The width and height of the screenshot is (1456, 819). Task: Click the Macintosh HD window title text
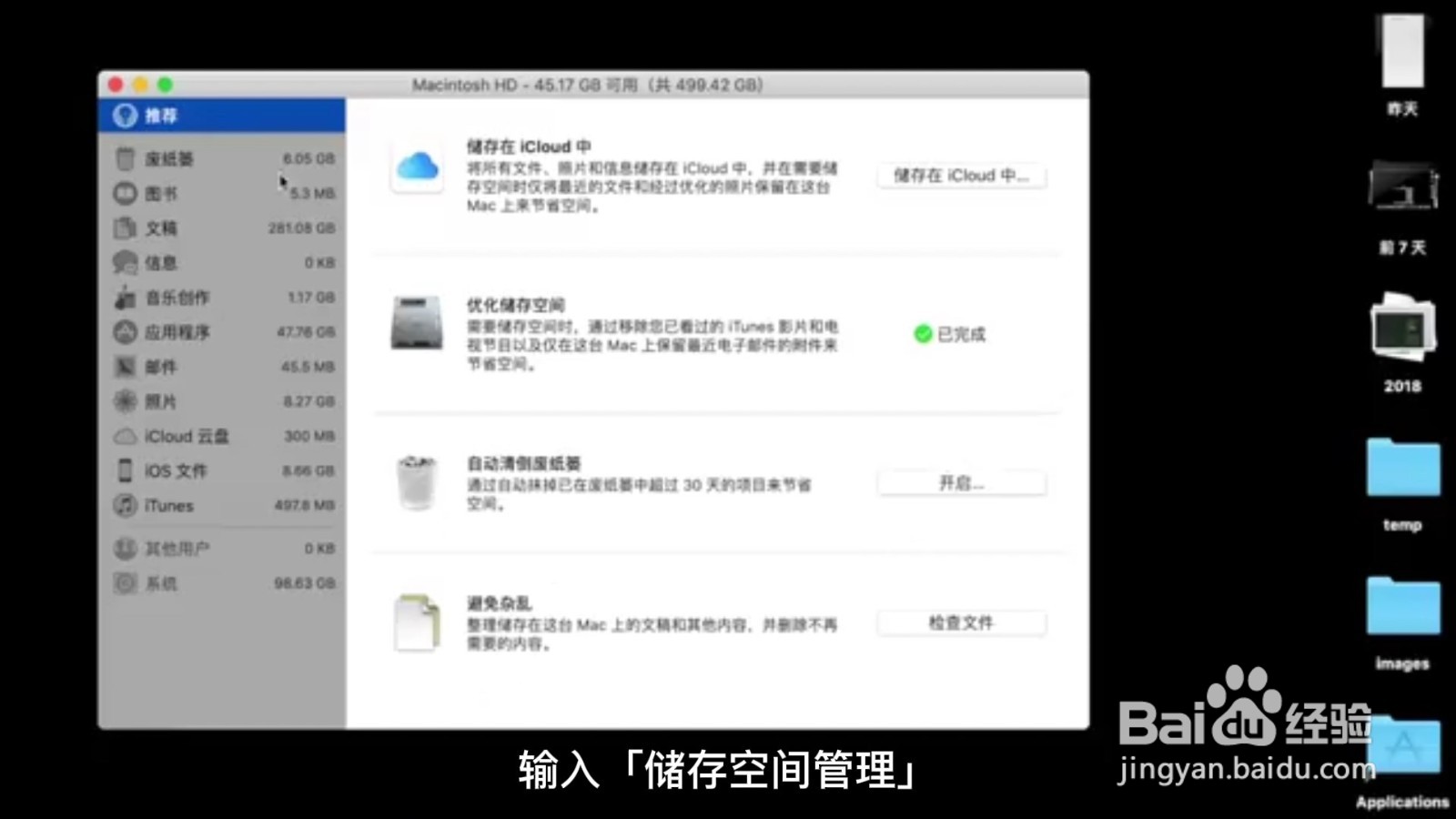coord(588,85)
